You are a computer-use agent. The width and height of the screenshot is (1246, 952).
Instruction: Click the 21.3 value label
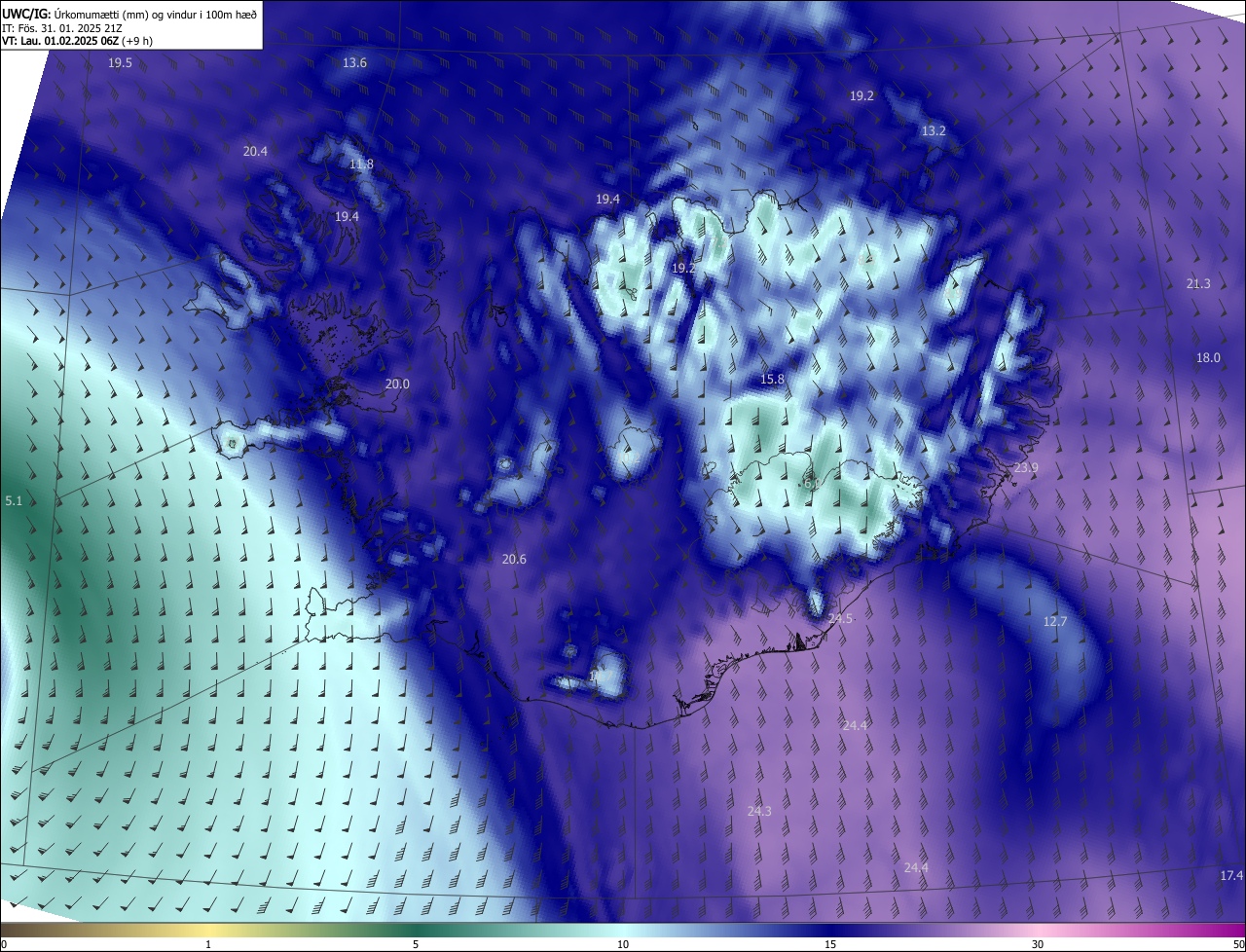1198,284
